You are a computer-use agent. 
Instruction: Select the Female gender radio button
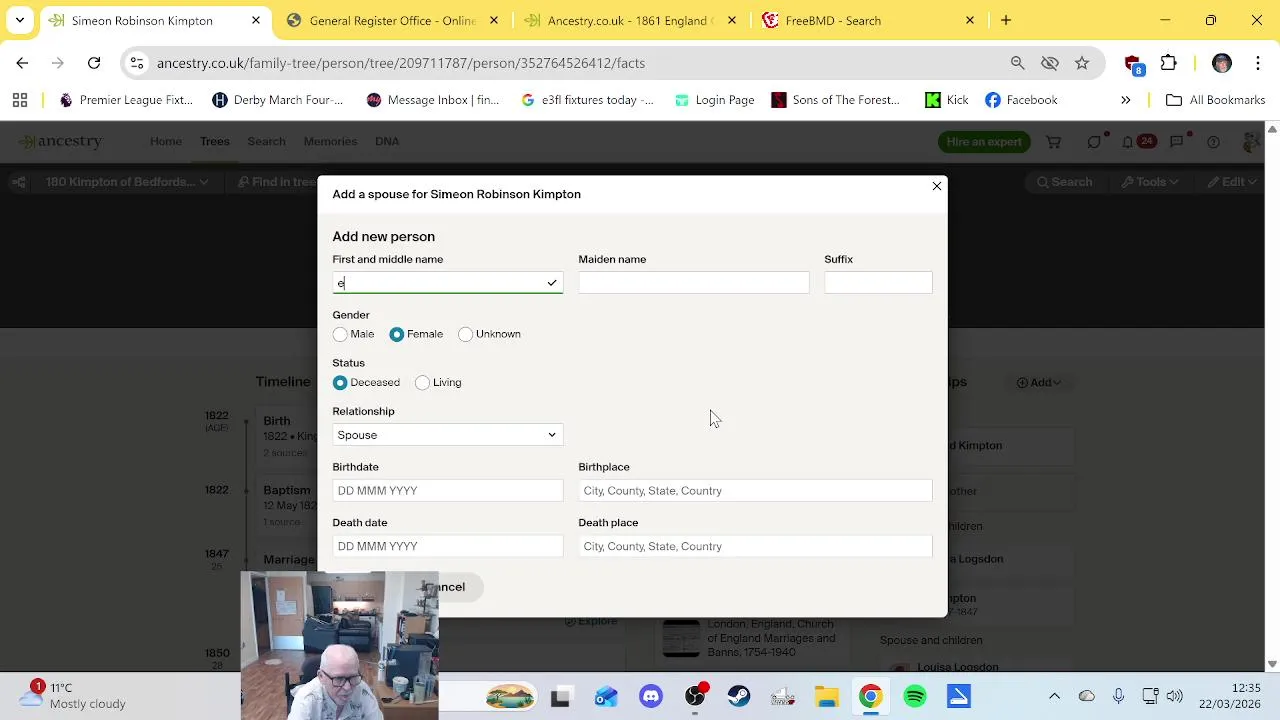397,334
